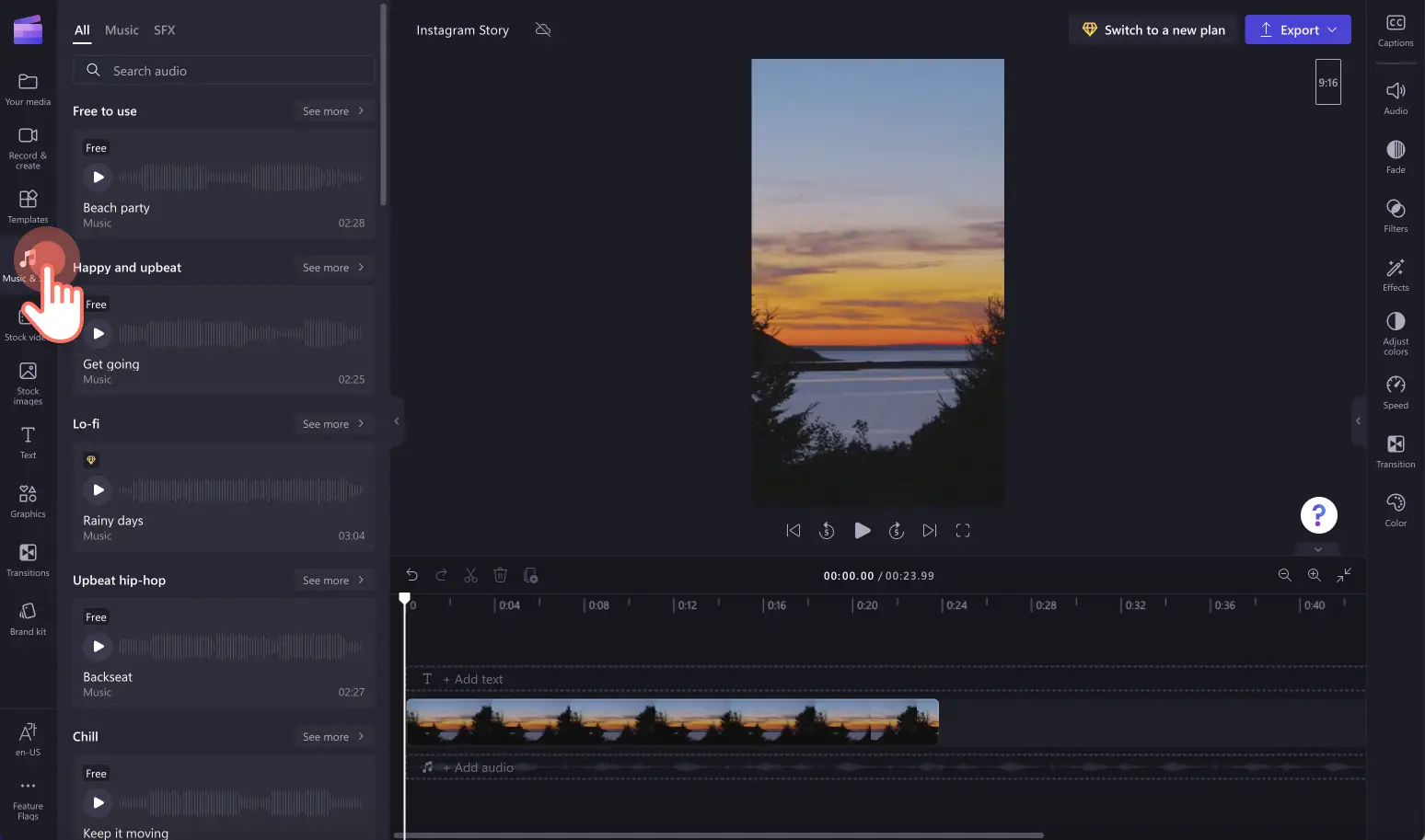Open the Effects panel
1425x840 pixels.
click(x=1396, y=274)
